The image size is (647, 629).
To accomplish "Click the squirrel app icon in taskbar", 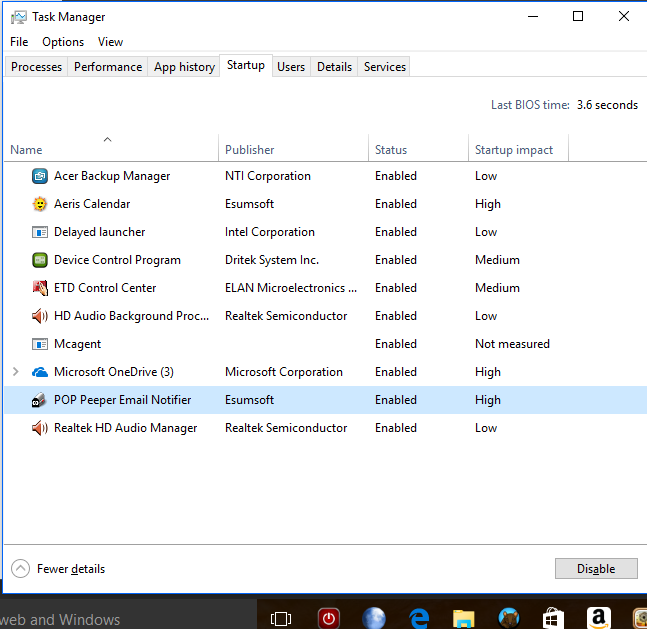I will click(x=509, y=618).
